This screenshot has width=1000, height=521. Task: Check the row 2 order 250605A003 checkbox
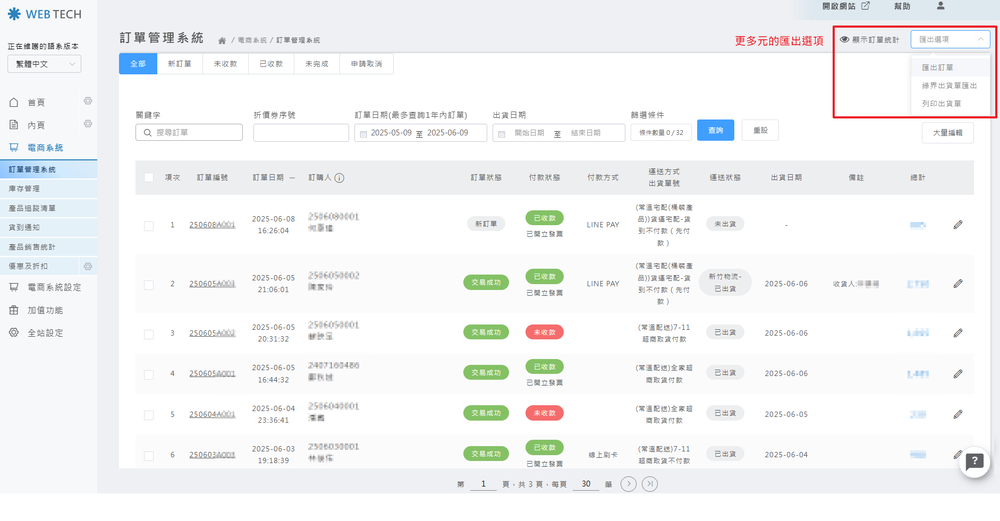149,284
